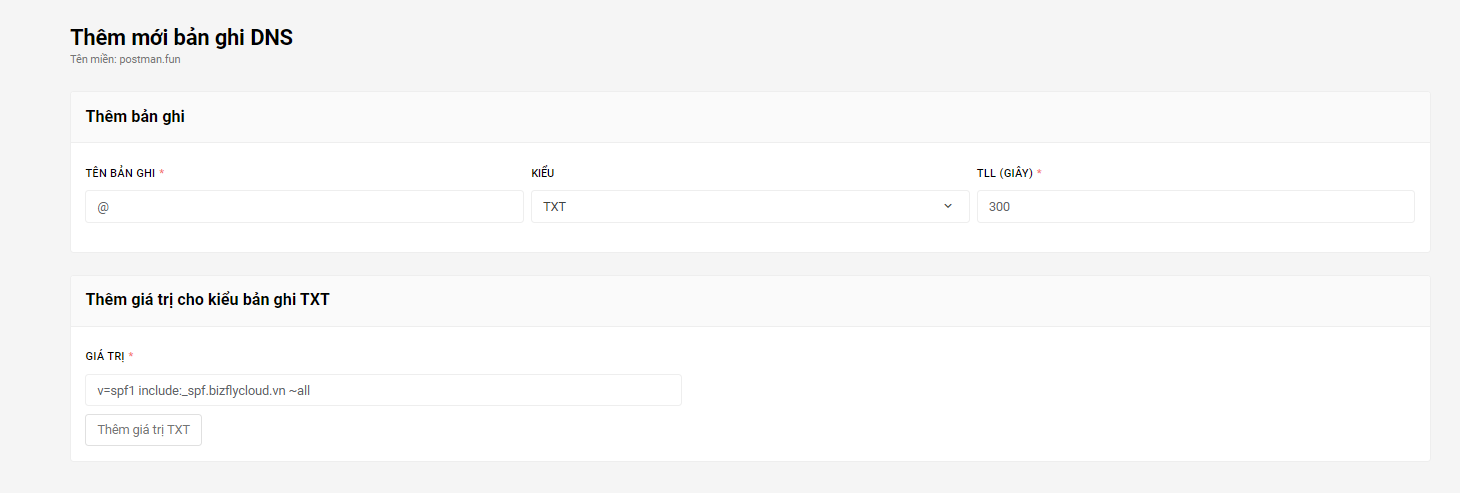Screen dimensions: 1460x493
Task: Click the TLL (GIÂY) label
Action: click(1005, 173)
